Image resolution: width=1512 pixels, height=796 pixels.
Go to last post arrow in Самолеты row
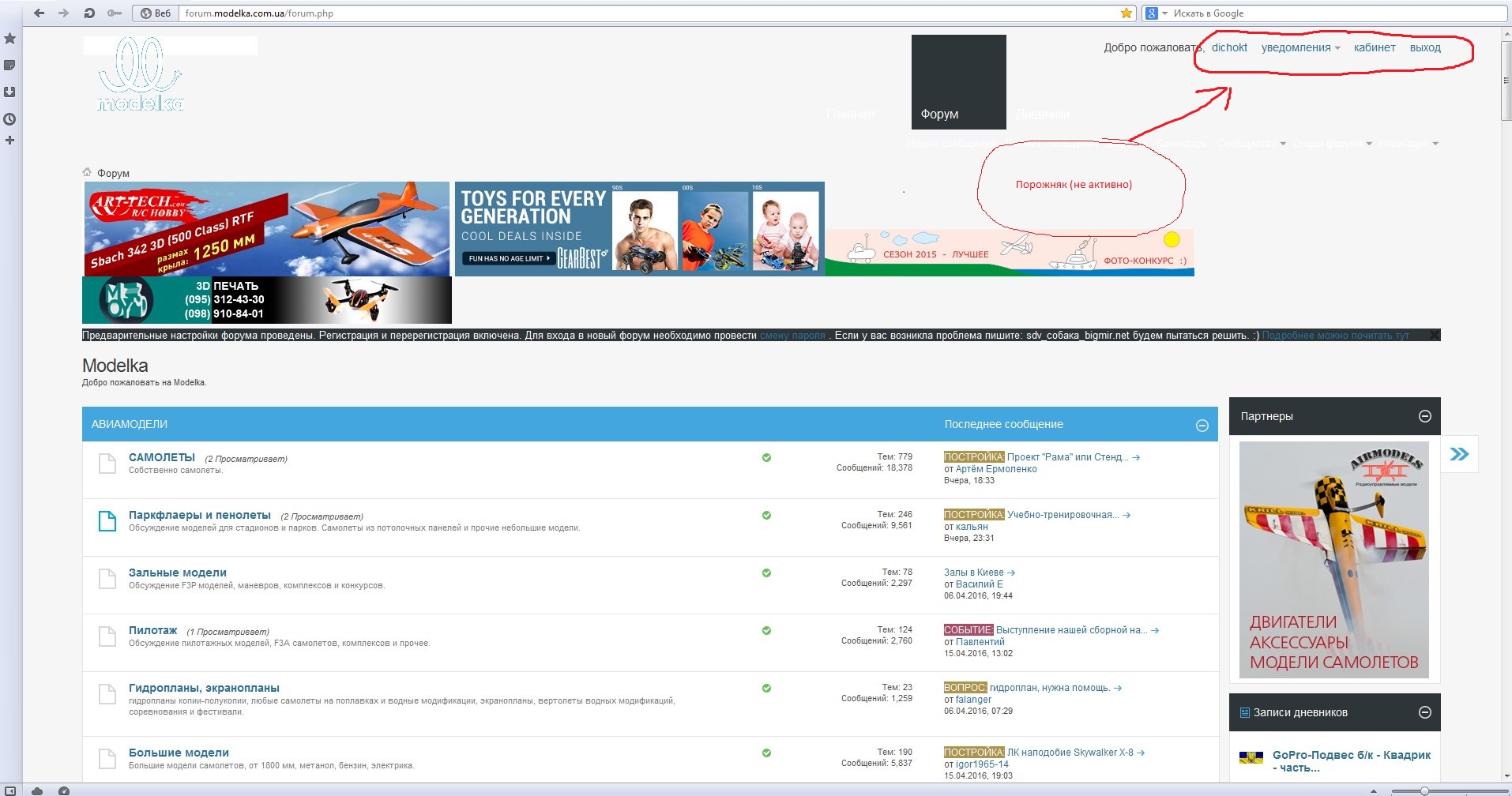[x=1136, y=457]
